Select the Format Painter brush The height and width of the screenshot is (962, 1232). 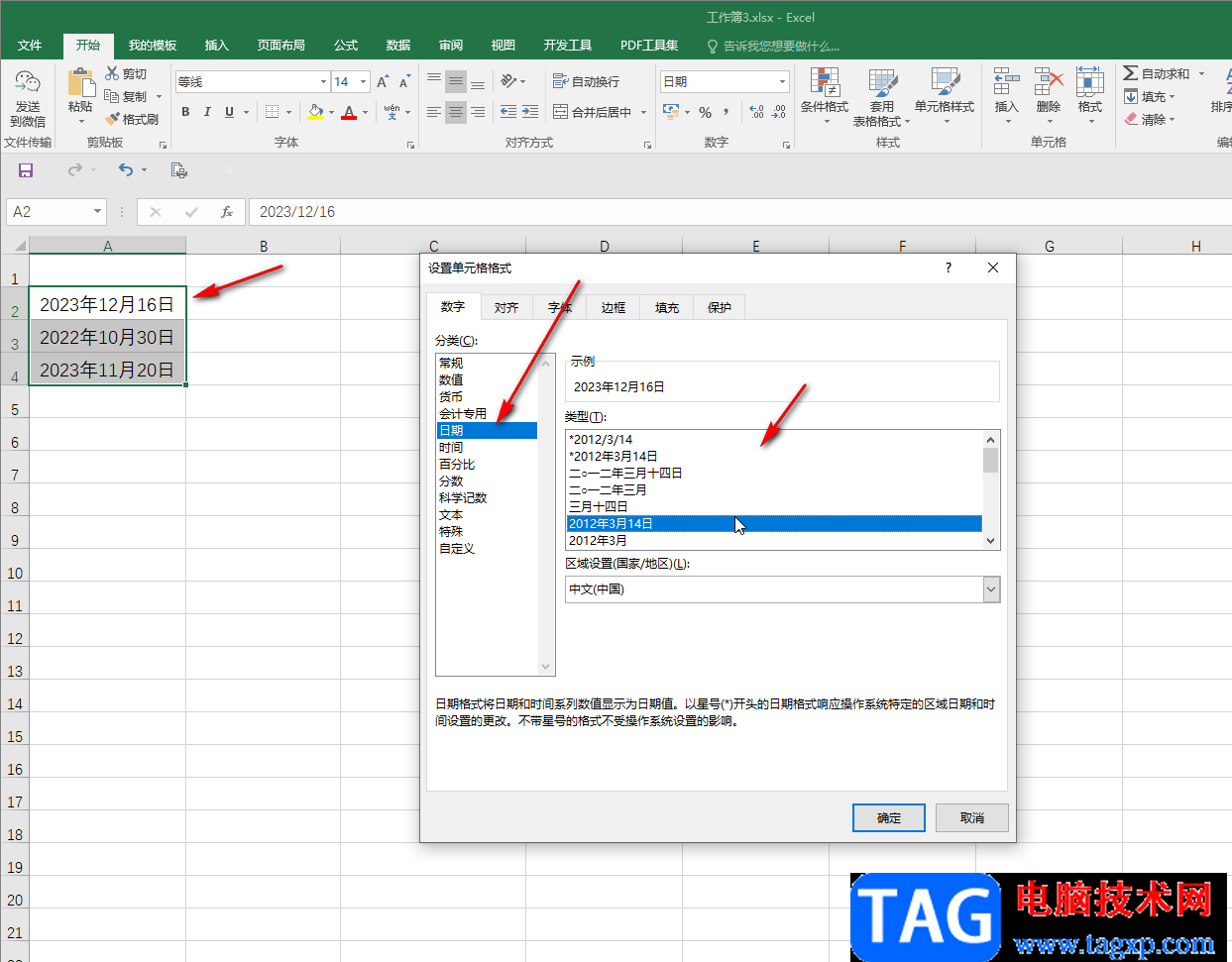112,119
